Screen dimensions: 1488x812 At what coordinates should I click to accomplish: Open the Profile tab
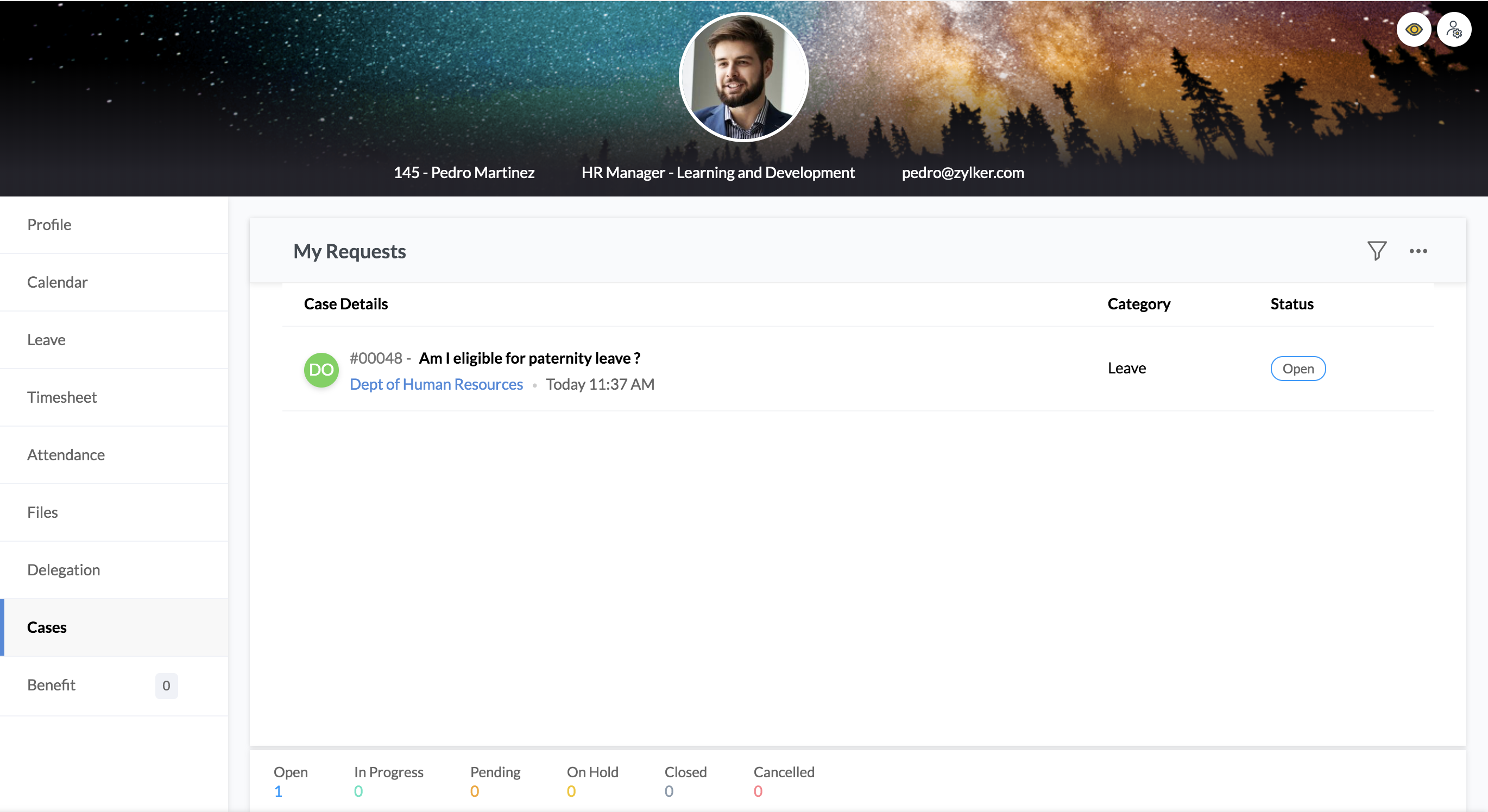click(x=49, y=225)
